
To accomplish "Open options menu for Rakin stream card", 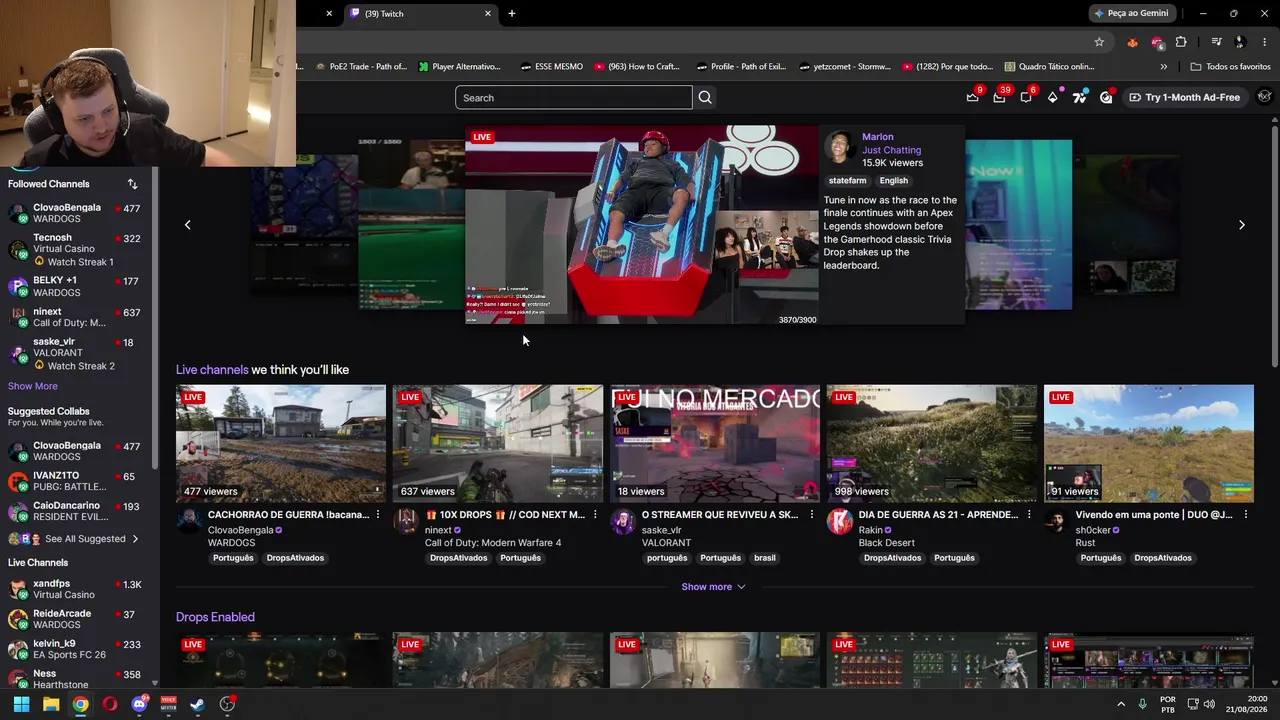I will click(x=1028, y=515).
